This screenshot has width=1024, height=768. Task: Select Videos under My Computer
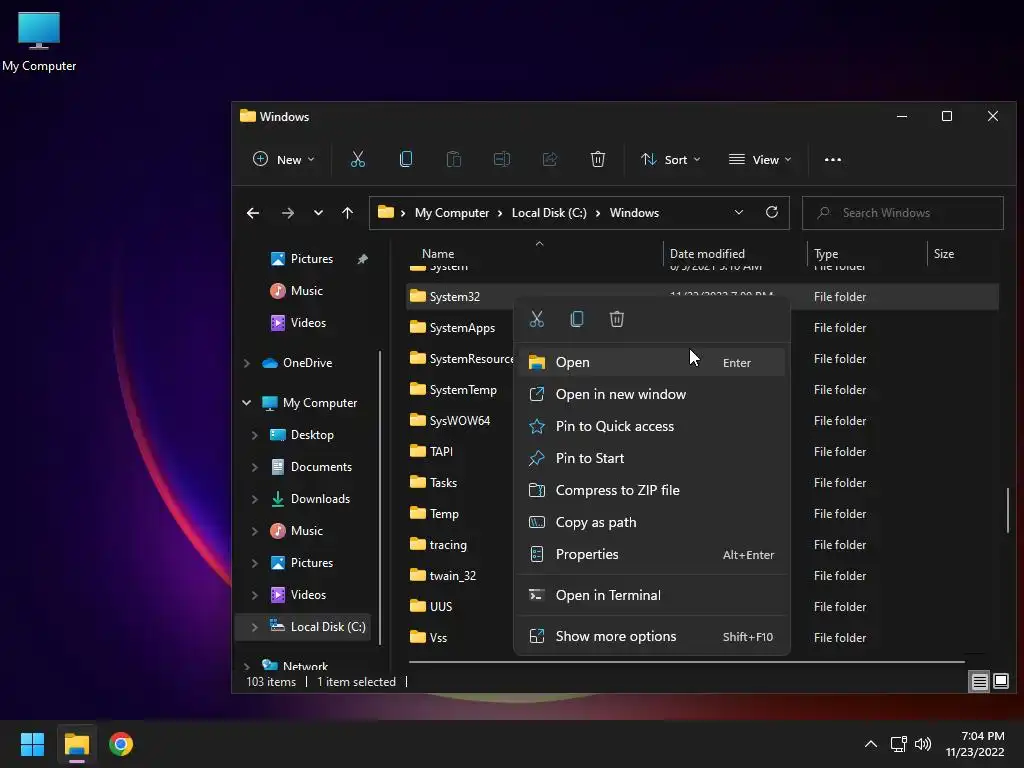point(308,595)
